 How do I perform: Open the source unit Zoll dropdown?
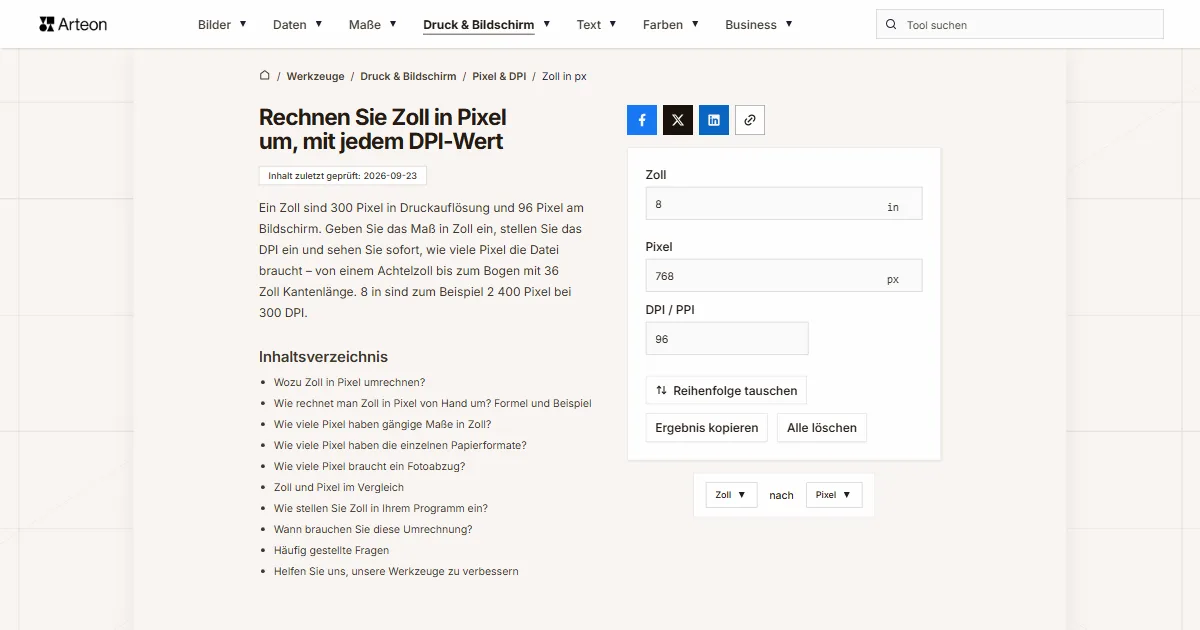[x=732, y=495]
